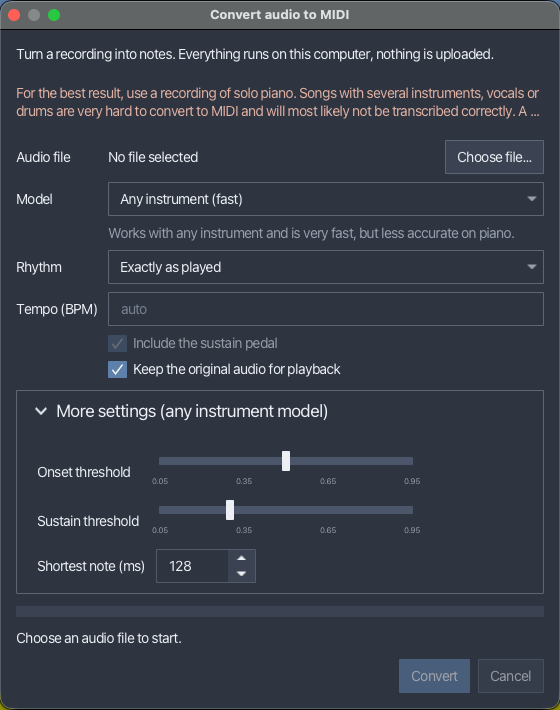560x710 pixels.
Task: Decrease Shortest note with down arrow
Action: tap(241, 574)
